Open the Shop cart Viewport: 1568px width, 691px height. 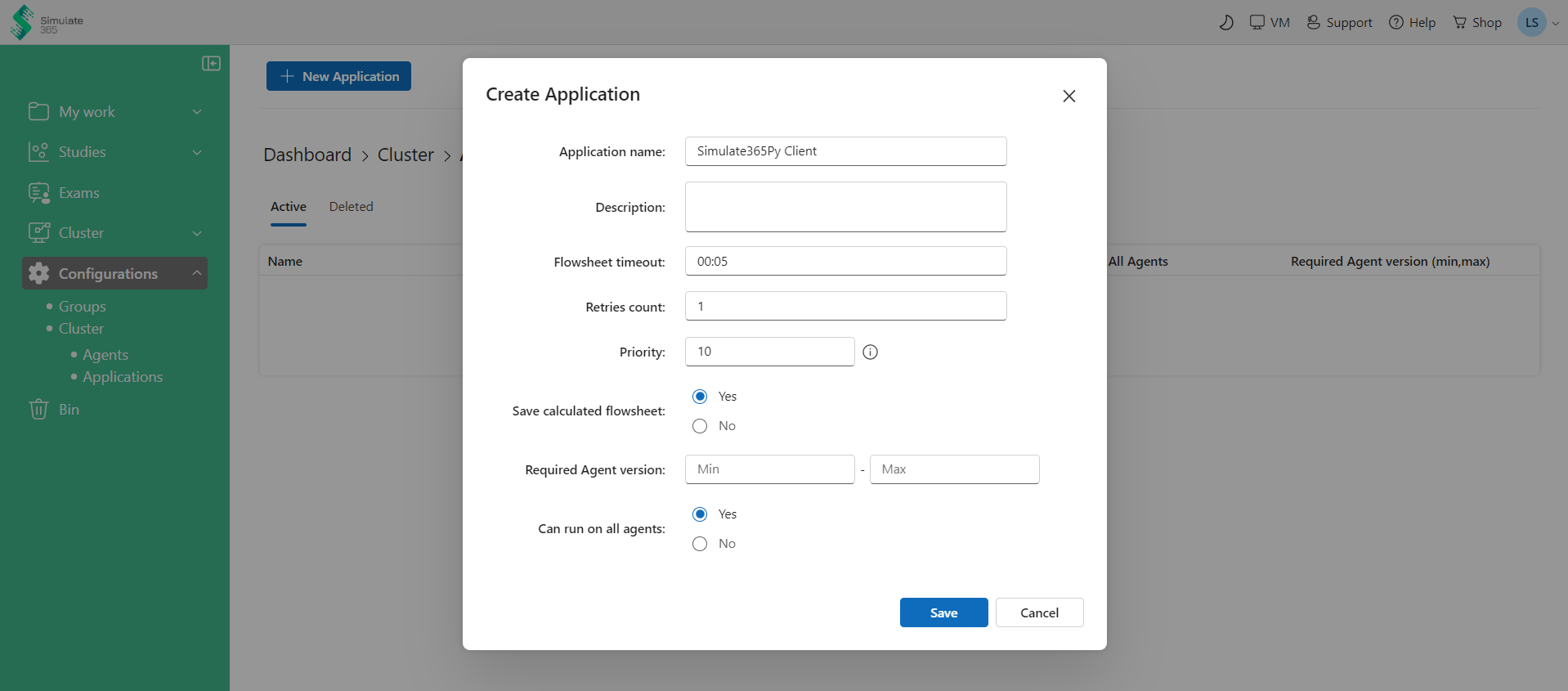[x=1477, y=23]
